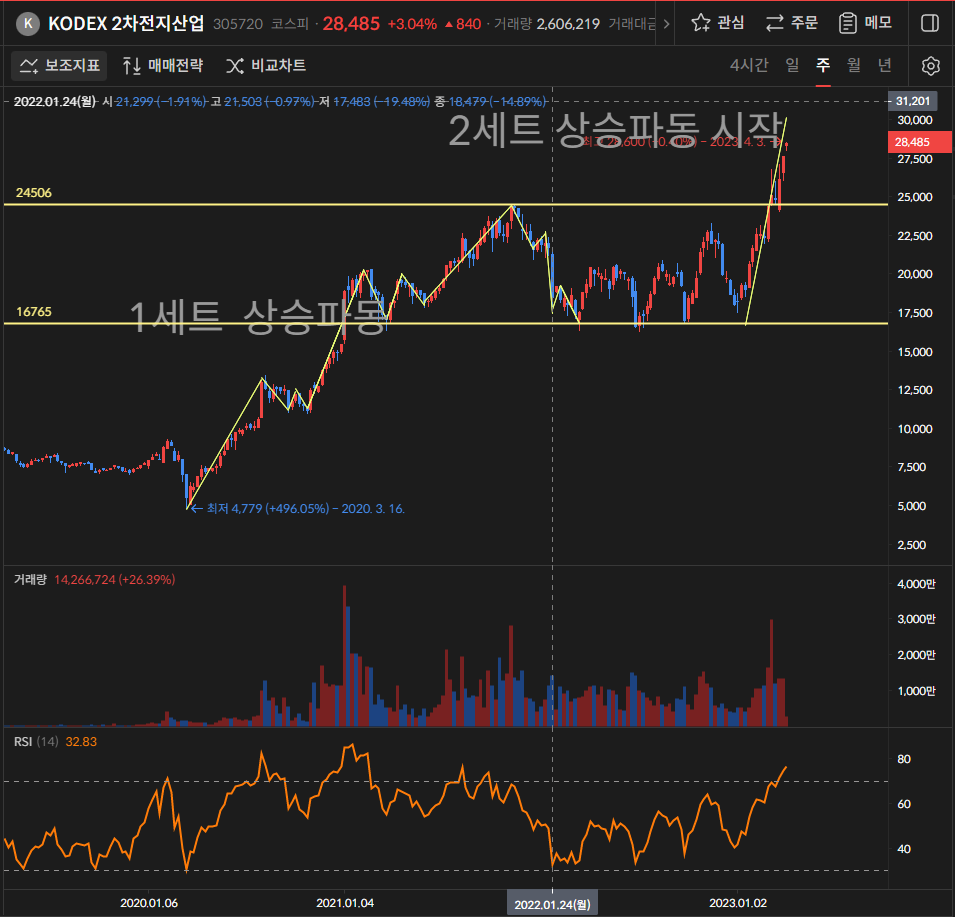Switch chart to 일 daily interval

(792, 65)
